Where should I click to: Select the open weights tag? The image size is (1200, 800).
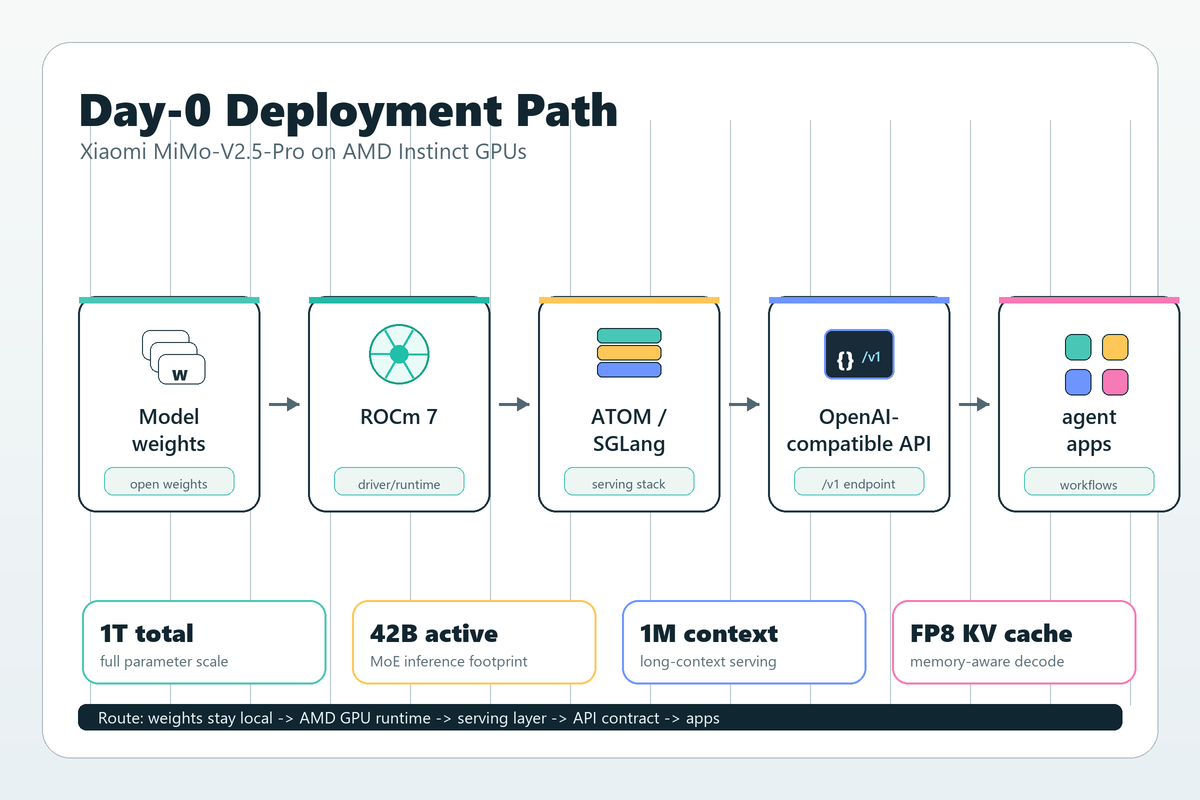(x=169, y=483)
